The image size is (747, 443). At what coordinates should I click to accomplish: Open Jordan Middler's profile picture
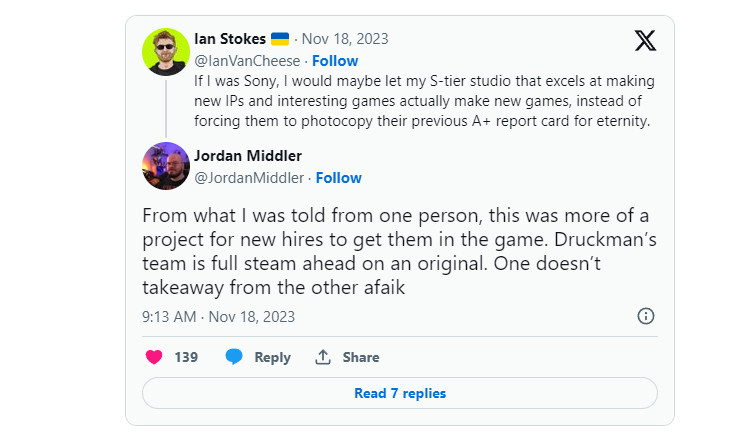tap(166, 166)
